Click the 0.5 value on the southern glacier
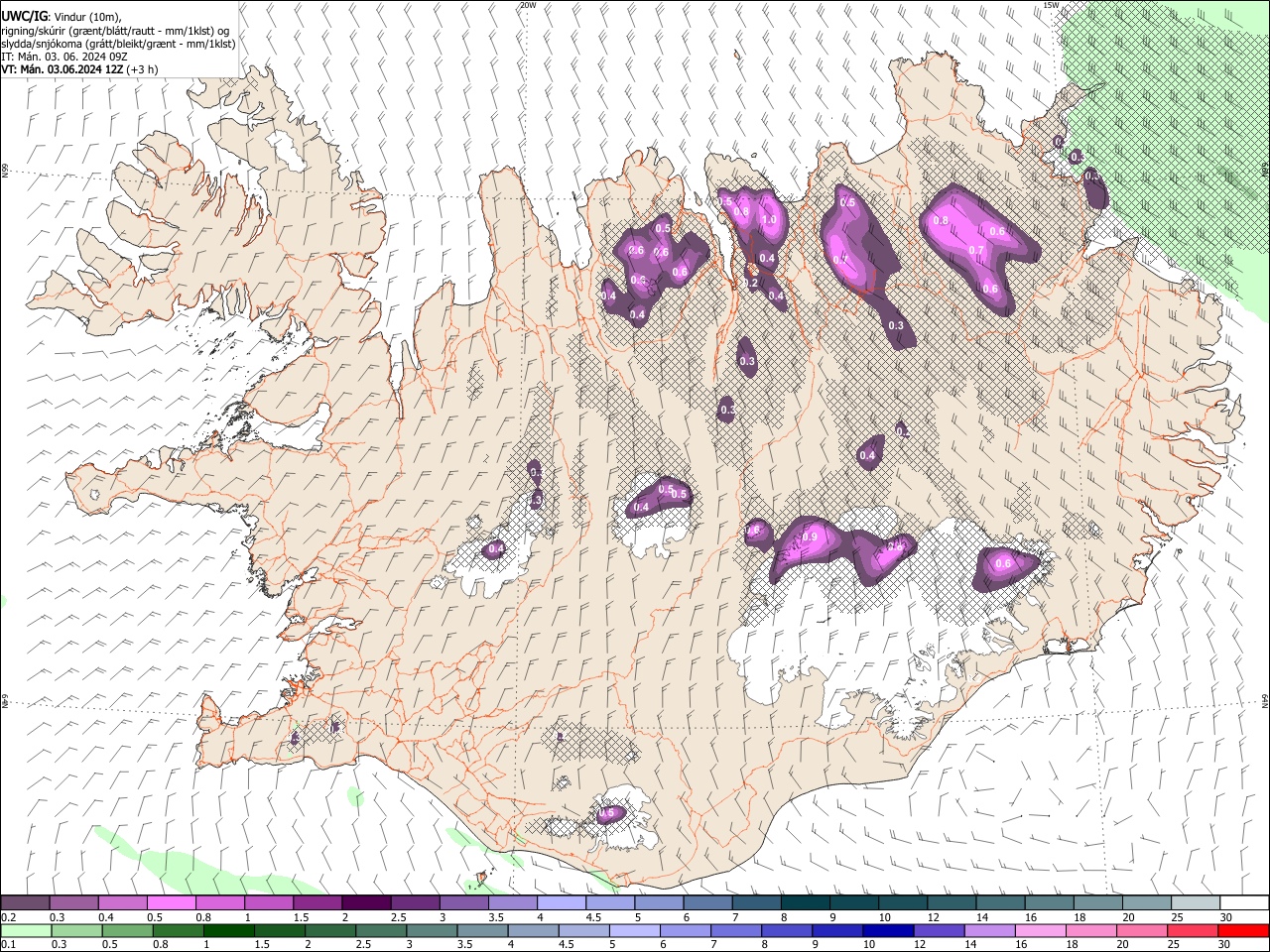1270x952 pixels. point(608,813)
